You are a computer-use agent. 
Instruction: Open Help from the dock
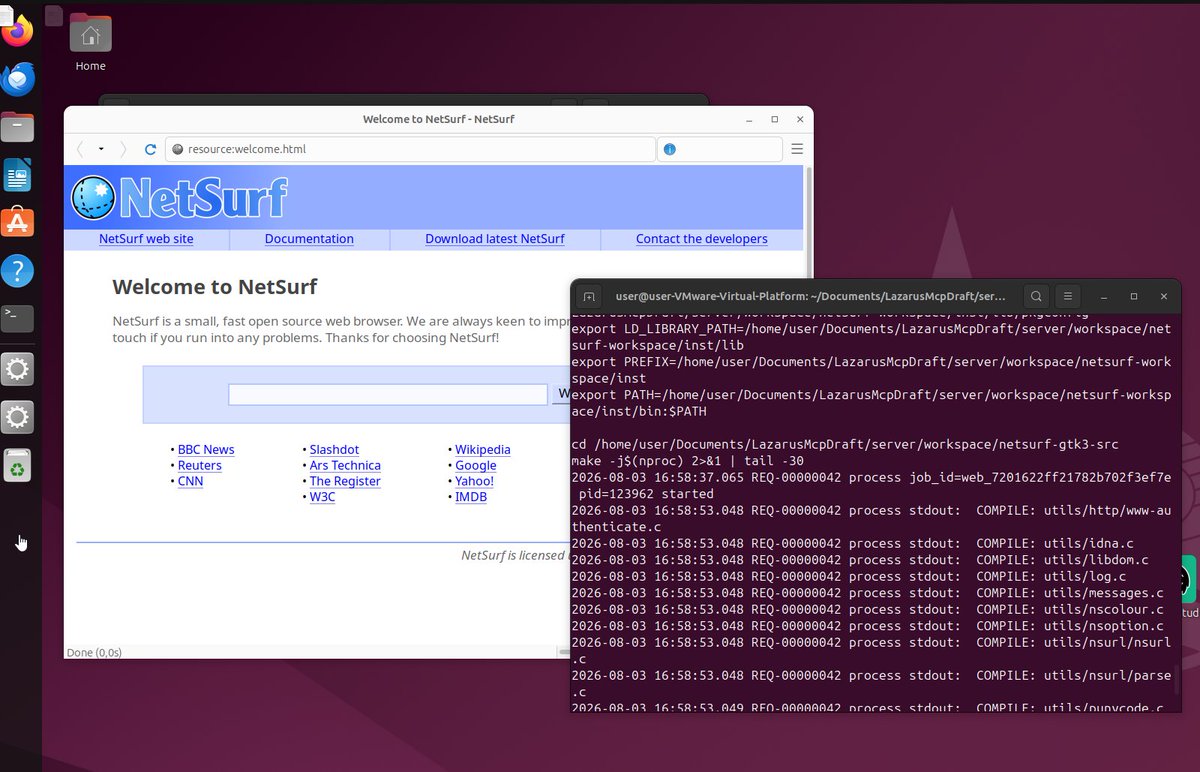[18, 270]
